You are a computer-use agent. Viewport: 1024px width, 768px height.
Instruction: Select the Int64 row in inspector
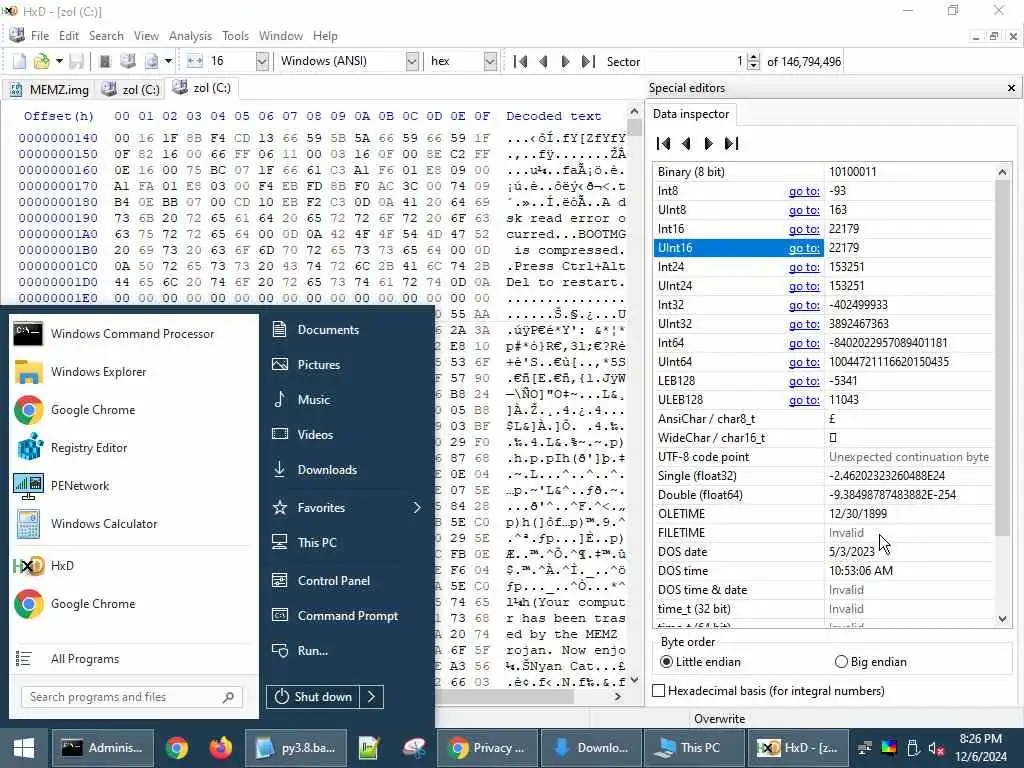pyautogui.click(x=824, y=343)
